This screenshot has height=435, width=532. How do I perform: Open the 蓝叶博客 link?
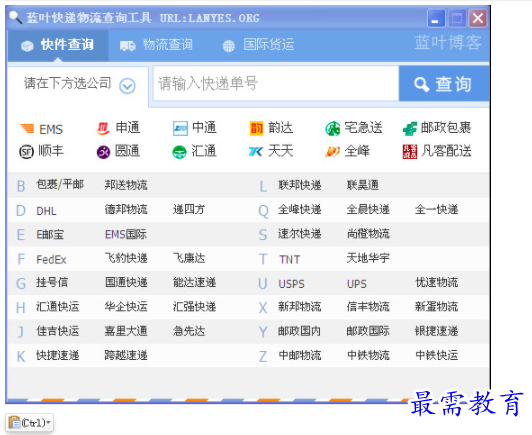point(448,43)
